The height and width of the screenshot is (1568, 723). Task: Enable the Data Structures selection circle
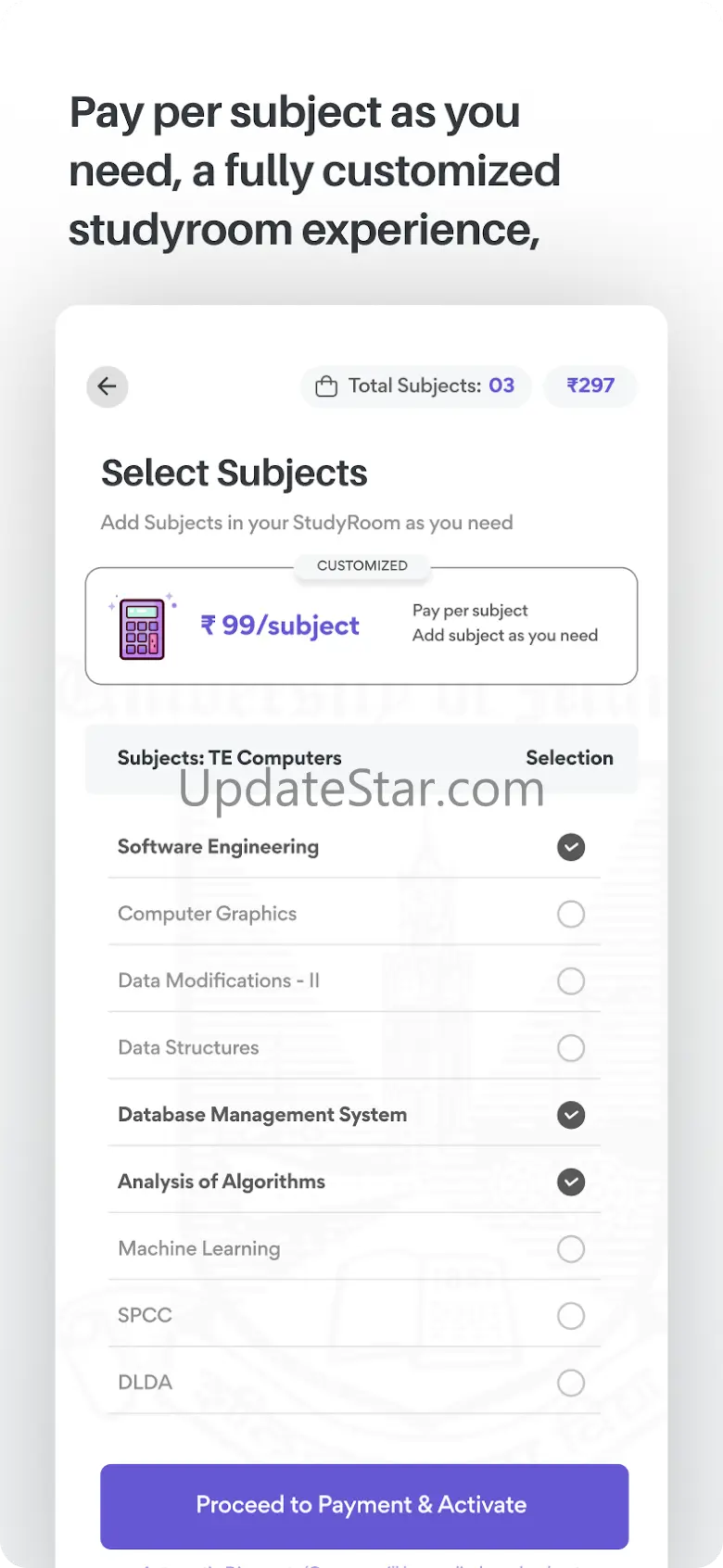[x=571, y=1048]
